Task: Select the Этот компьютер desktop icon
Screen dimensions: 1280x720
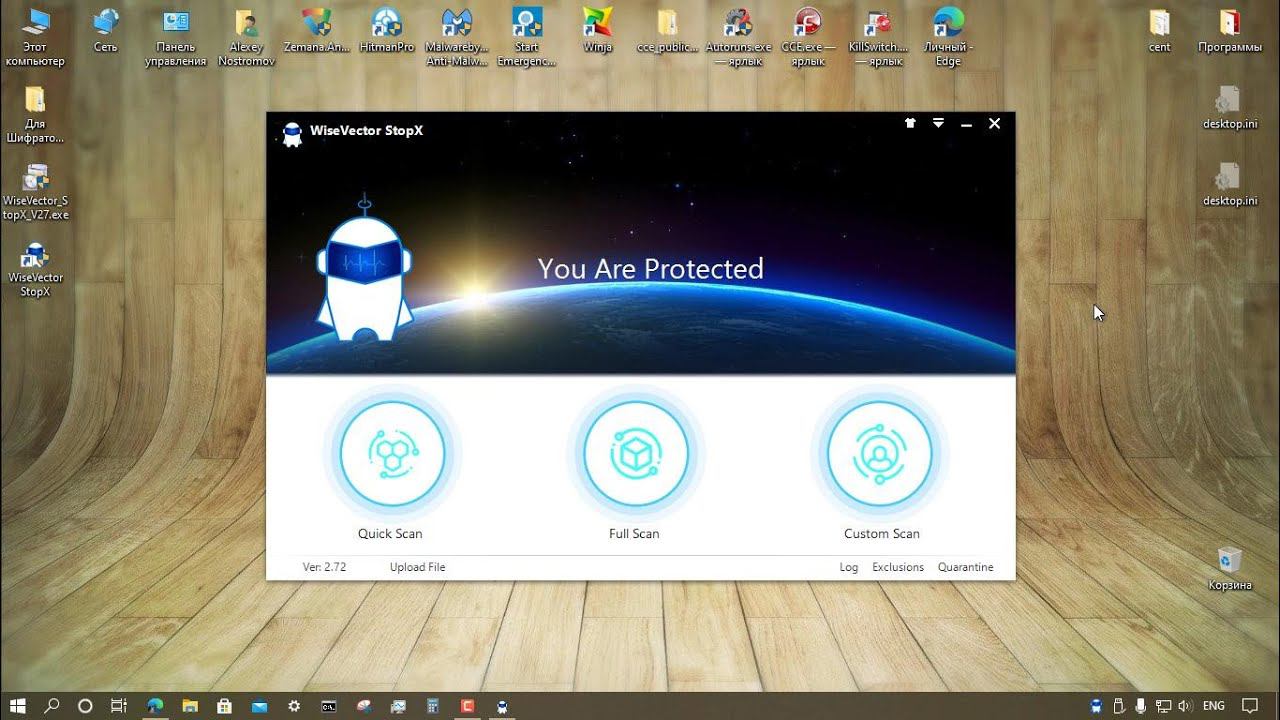Action: click(x=35, y=38)
